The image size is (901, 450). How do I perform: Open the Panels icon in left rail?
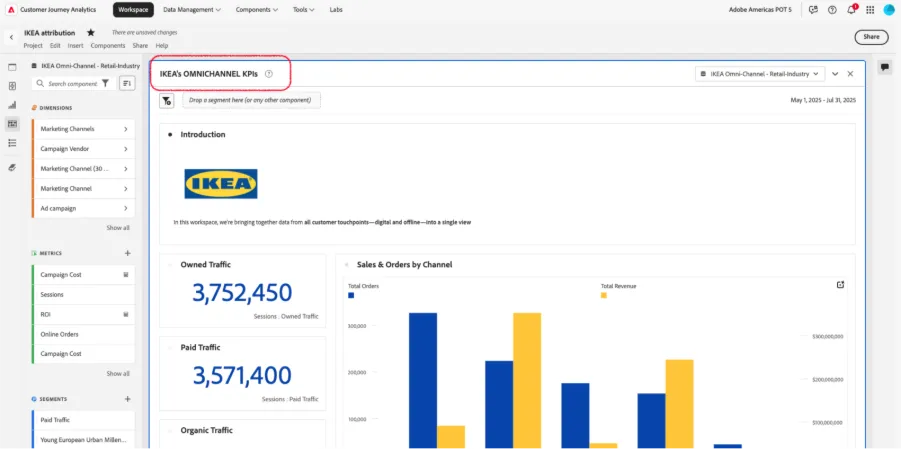12,67
